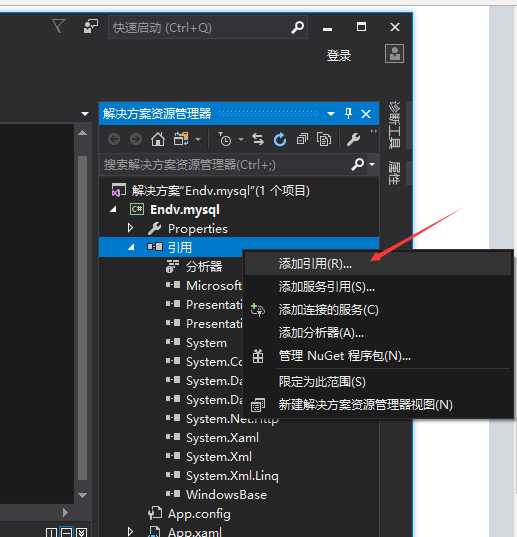517x537 pixels.
Task: Choose 添加服务引用(S)... menu item
Action: pyautogui.click(x=378, y=287)
